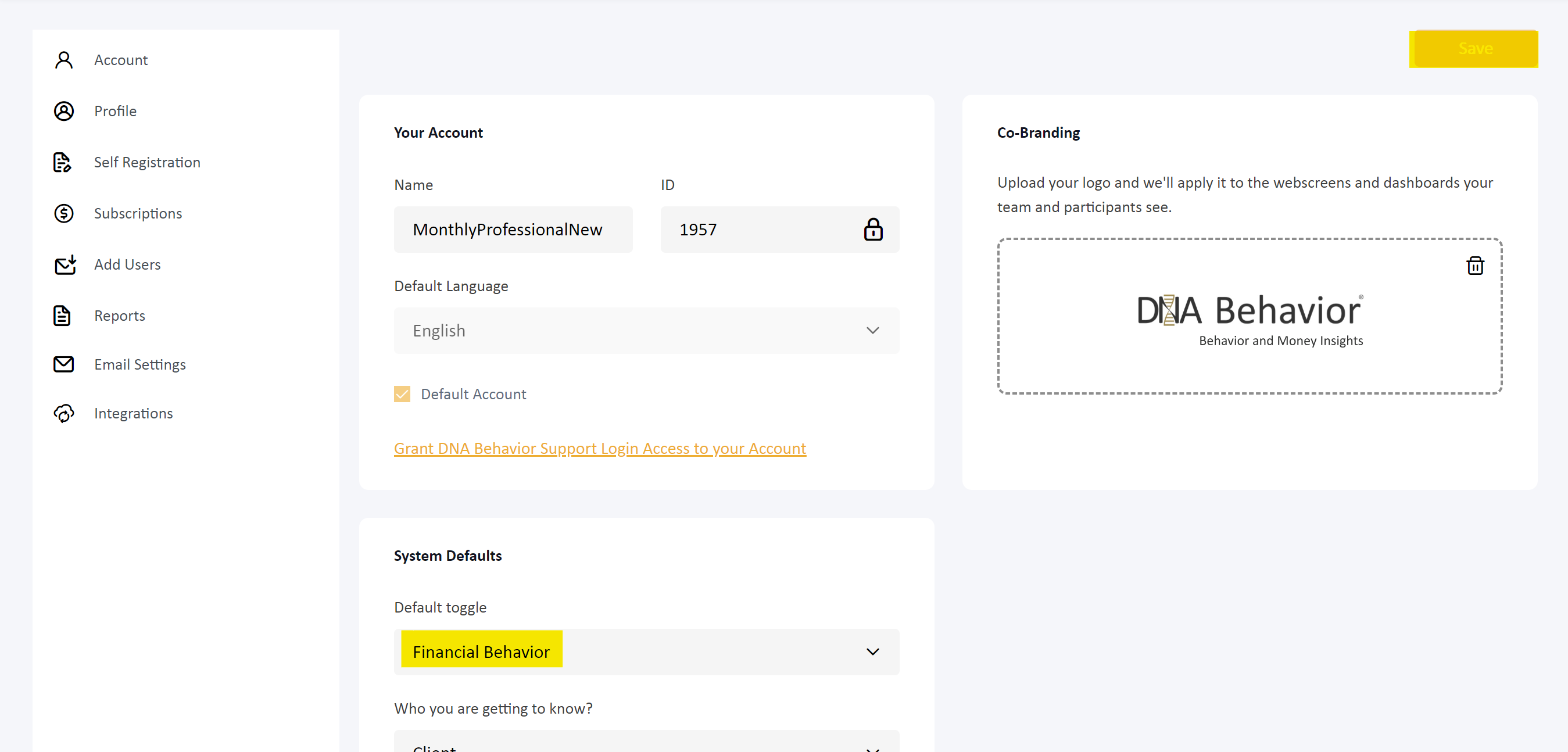Navigate to Subscriptions
1568x752 pixels.
138,213
